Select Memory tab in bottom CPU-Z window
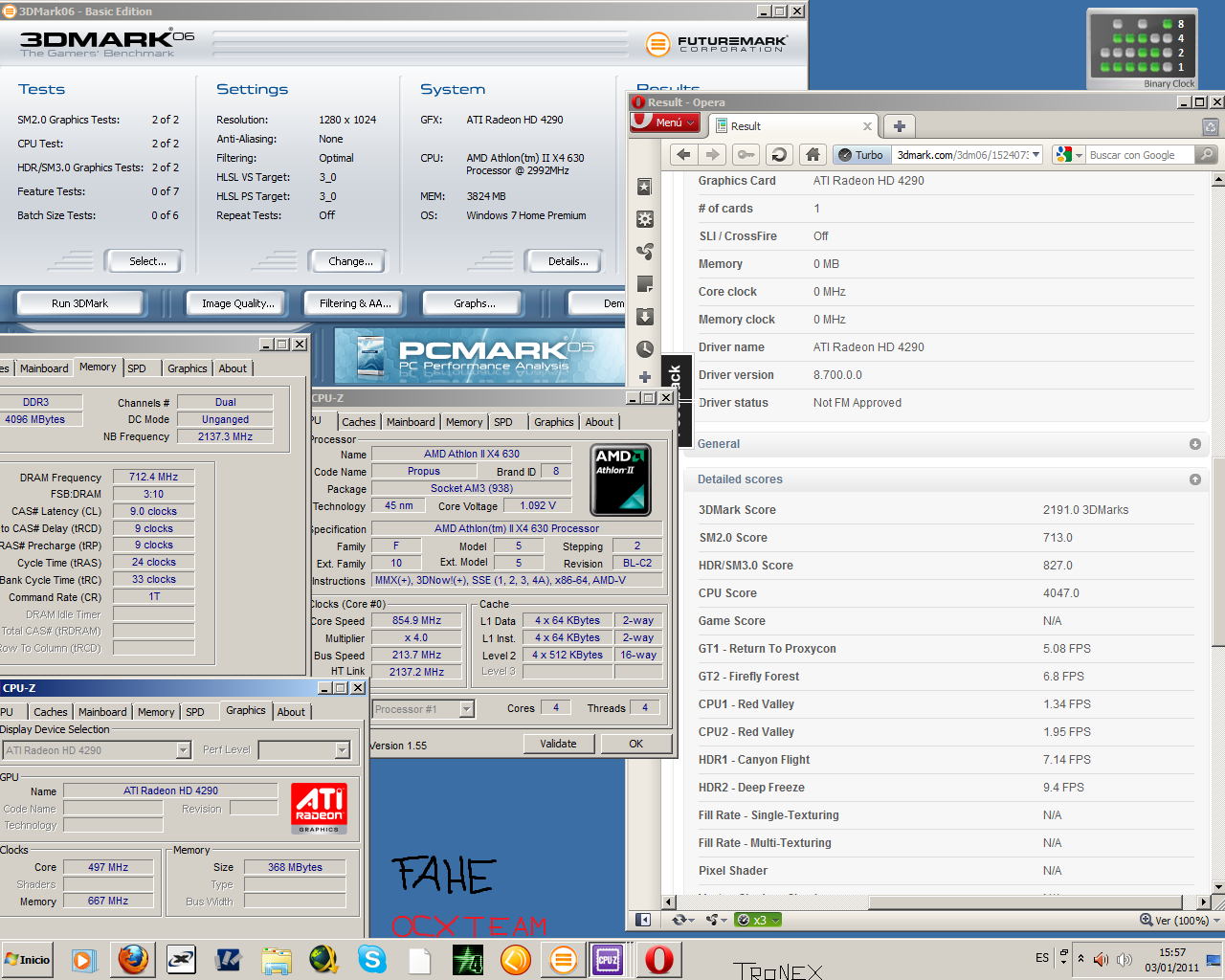 pos(156,712)
